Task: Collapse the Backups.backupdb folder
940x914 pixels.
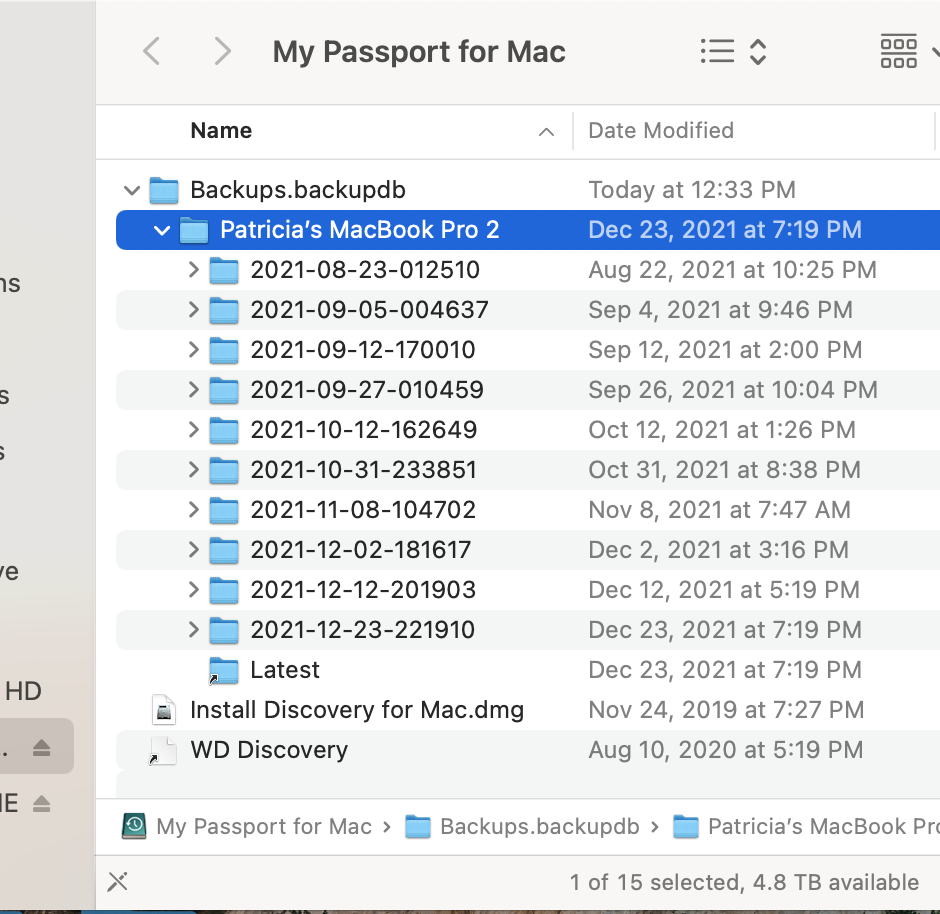Action: [131, 191]
